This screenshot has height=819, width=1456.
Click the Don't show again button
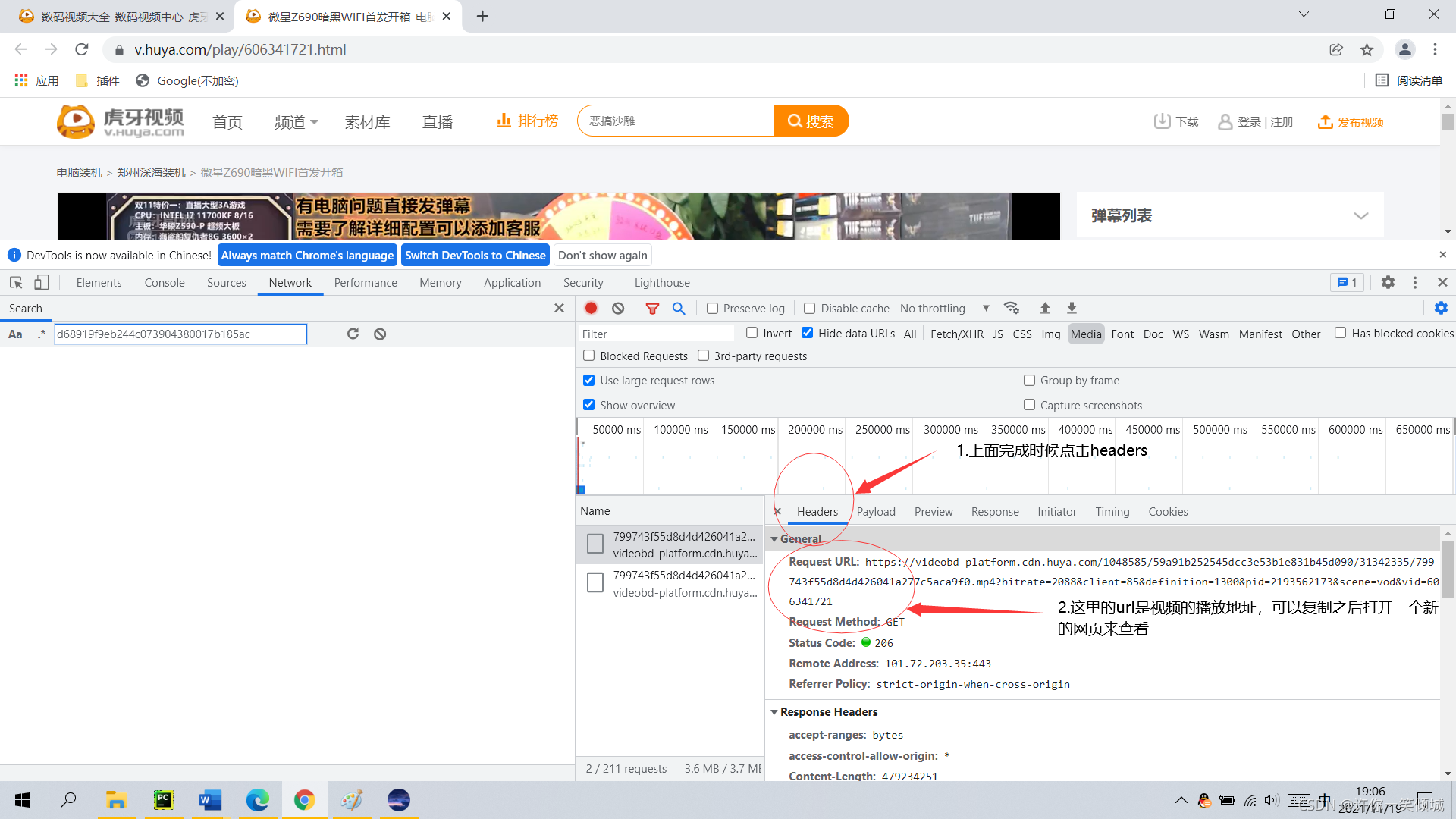[x=602, y=256]
